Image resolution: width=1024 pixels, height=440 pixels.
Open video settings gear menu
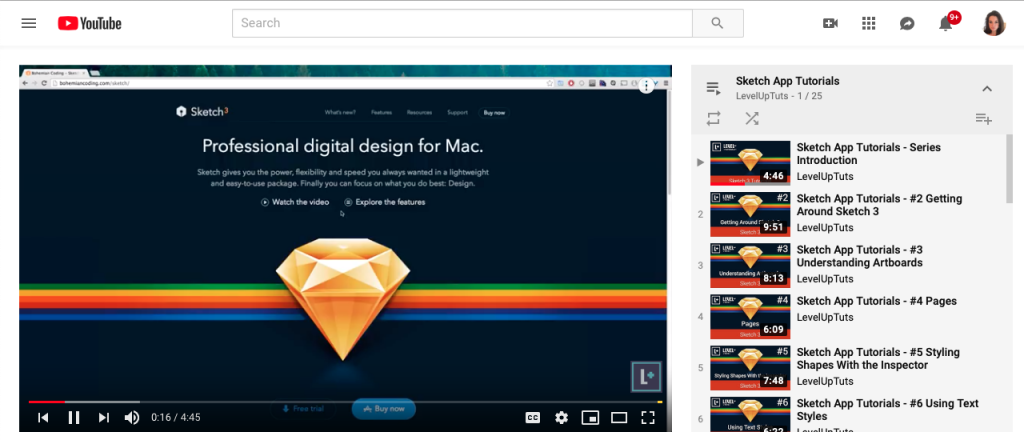coord(562,417)
